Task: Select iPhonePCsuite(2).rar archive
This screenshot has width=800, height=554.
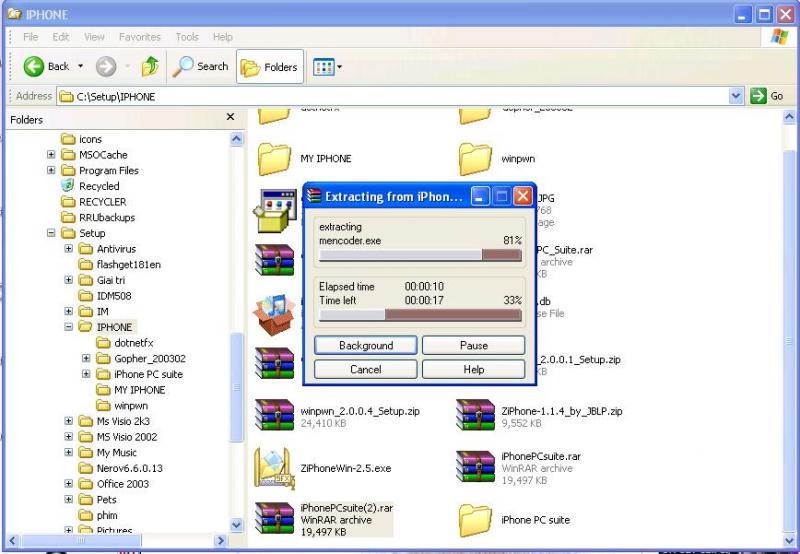Action: tap(274, 519)
